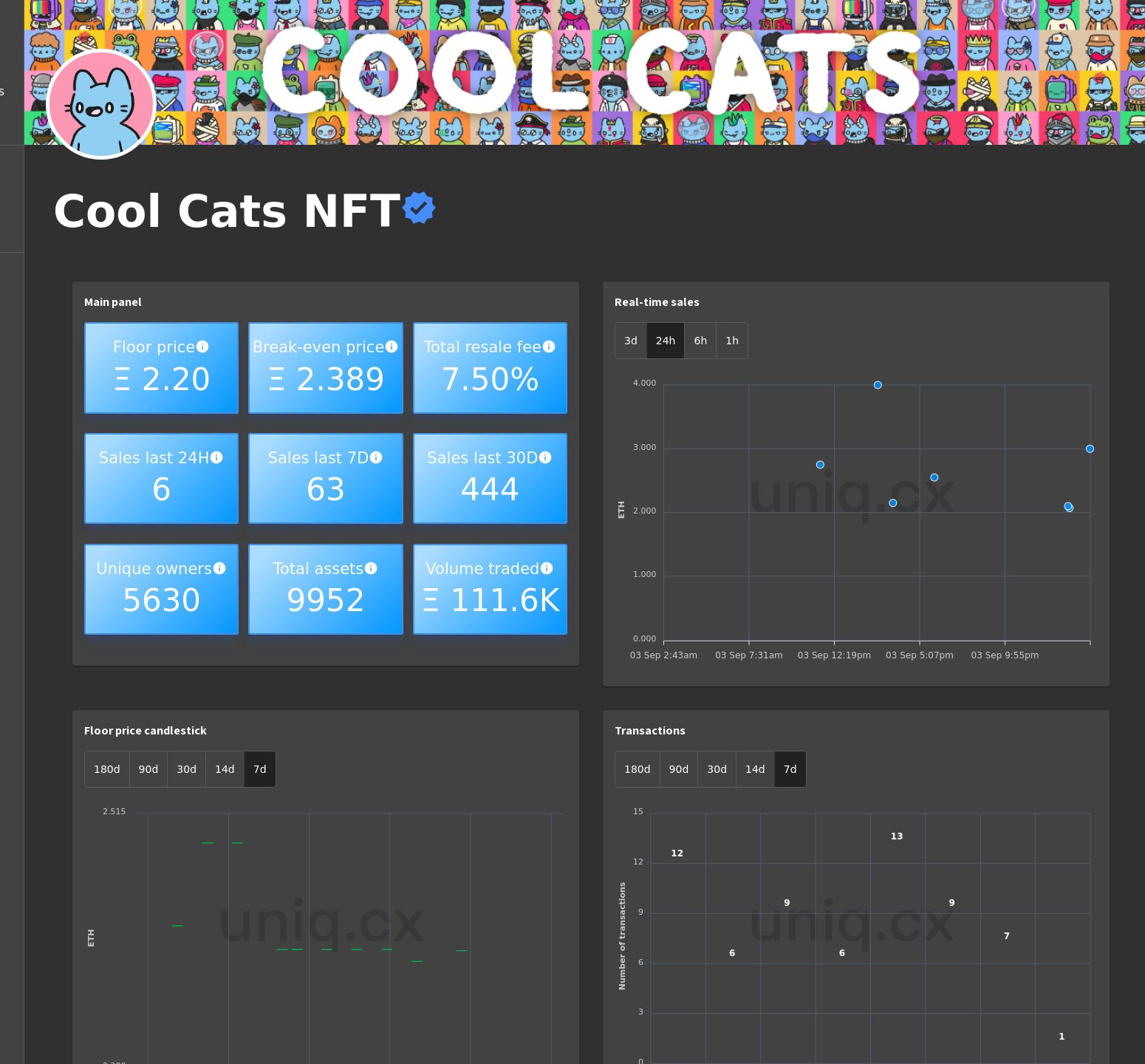The height and width of the screenshot is (1064, 1145).
Task: Select 24h range in Real-time sales
Action: pos(666,341)
